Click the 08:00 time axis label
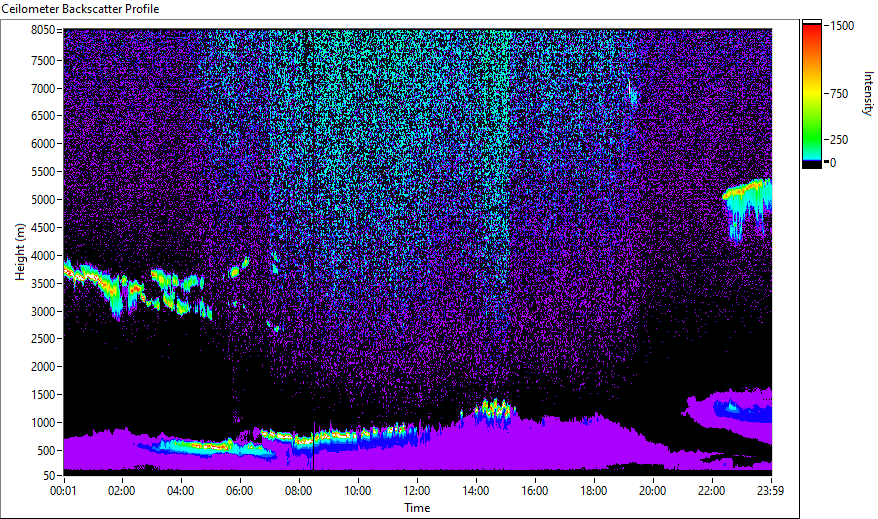The image size is (878, 519). pyautogui.click(x=298, y=491)
